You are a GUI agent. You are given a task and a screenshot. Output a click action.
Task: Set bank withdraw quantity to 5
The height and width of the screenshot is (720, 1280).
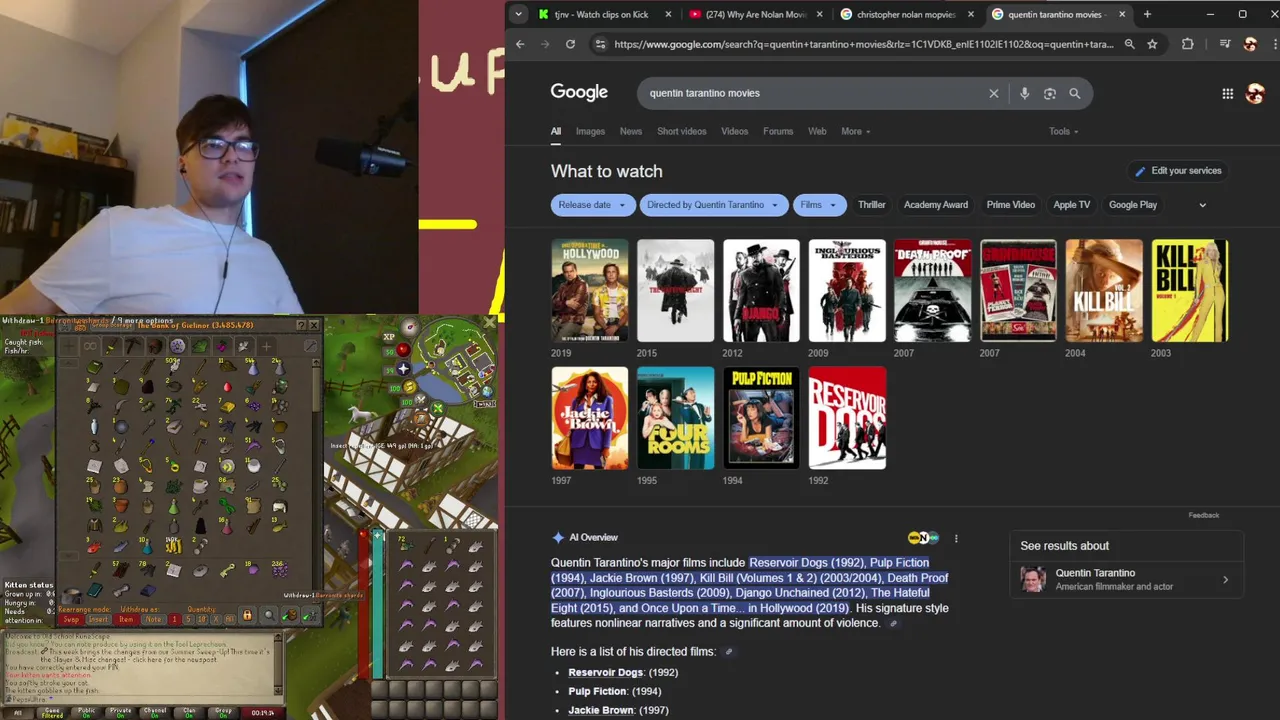[189, 619]
